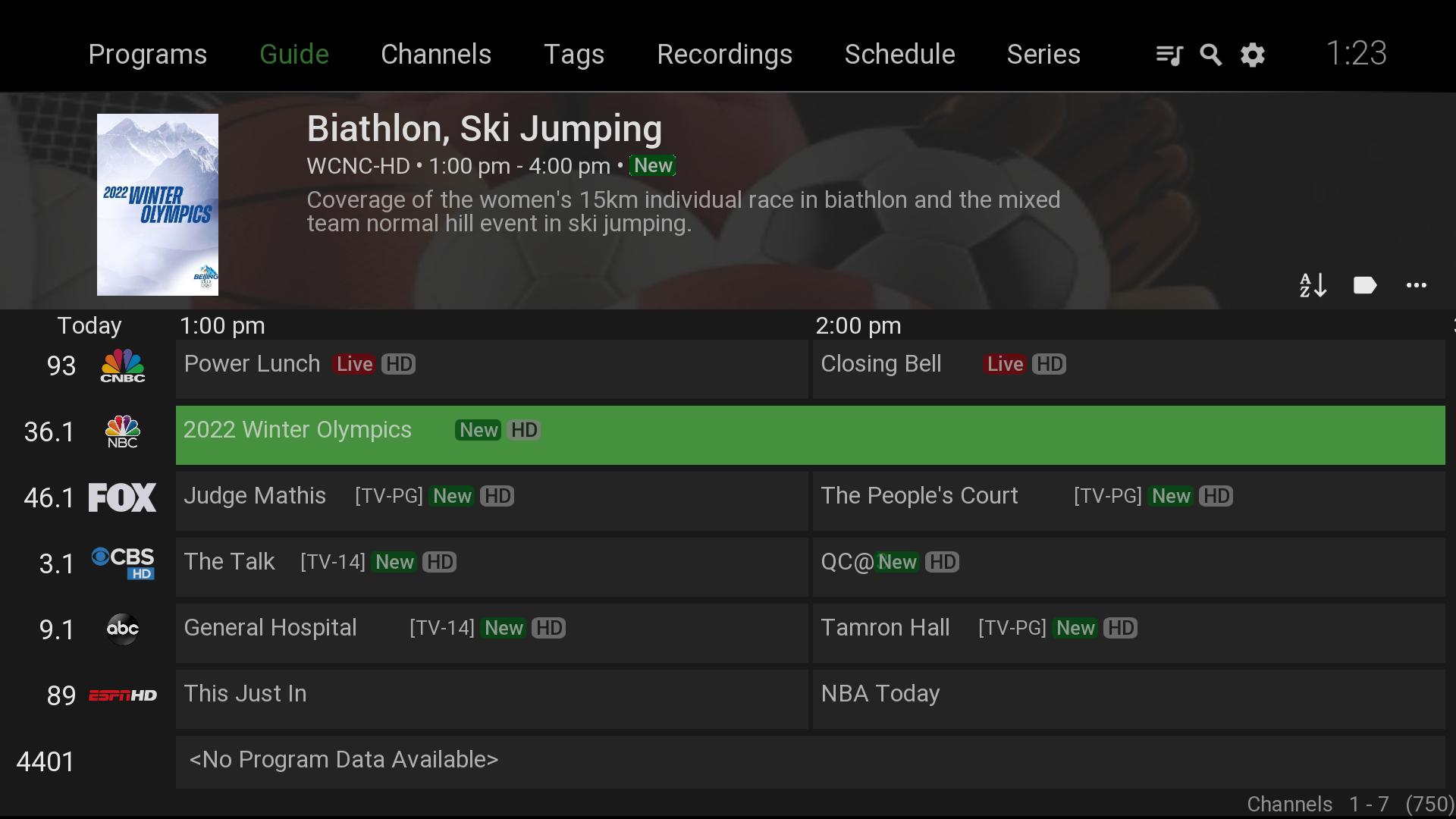
Task: Click channel number 46.1
Action: click(x=49, y=498)
